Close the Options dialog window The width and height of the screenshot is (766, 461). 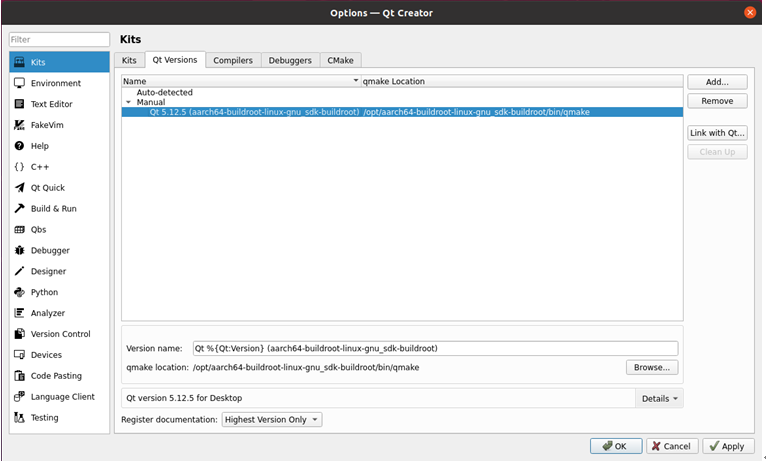pyautogui.click(x=750, y=13)
